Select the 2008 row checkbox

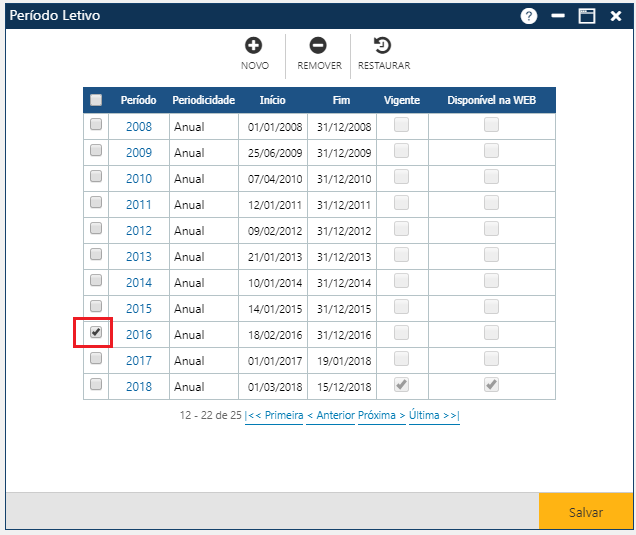click(96, 126)
